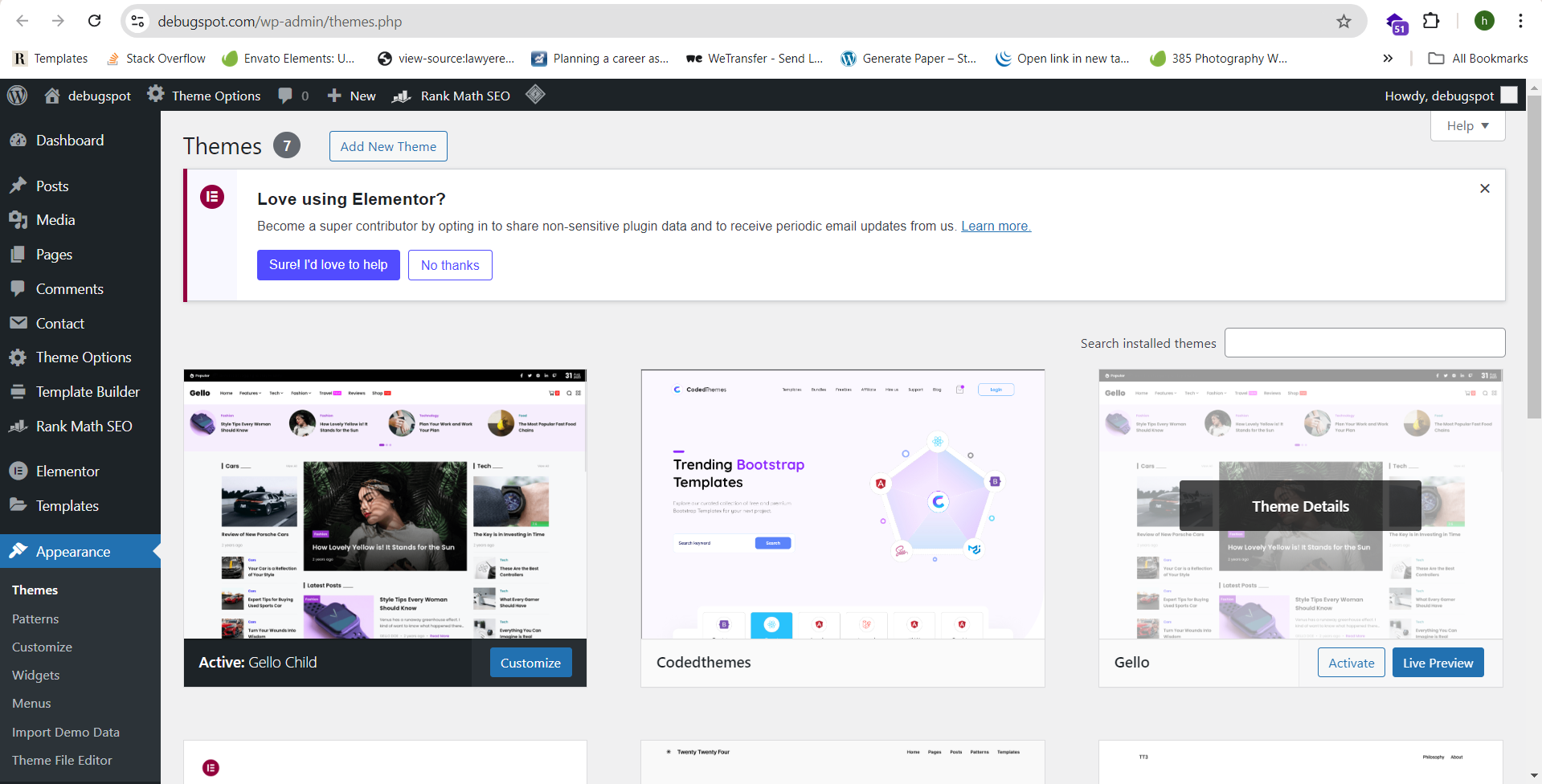Follow the Learn more link
The image size is (1542, 784).
click(996, 227)
